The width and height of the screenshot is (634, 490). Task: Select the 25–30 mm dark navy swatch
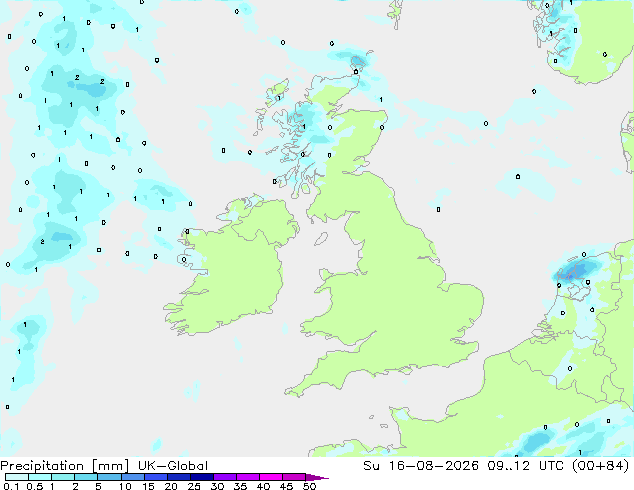pos(202,477)
